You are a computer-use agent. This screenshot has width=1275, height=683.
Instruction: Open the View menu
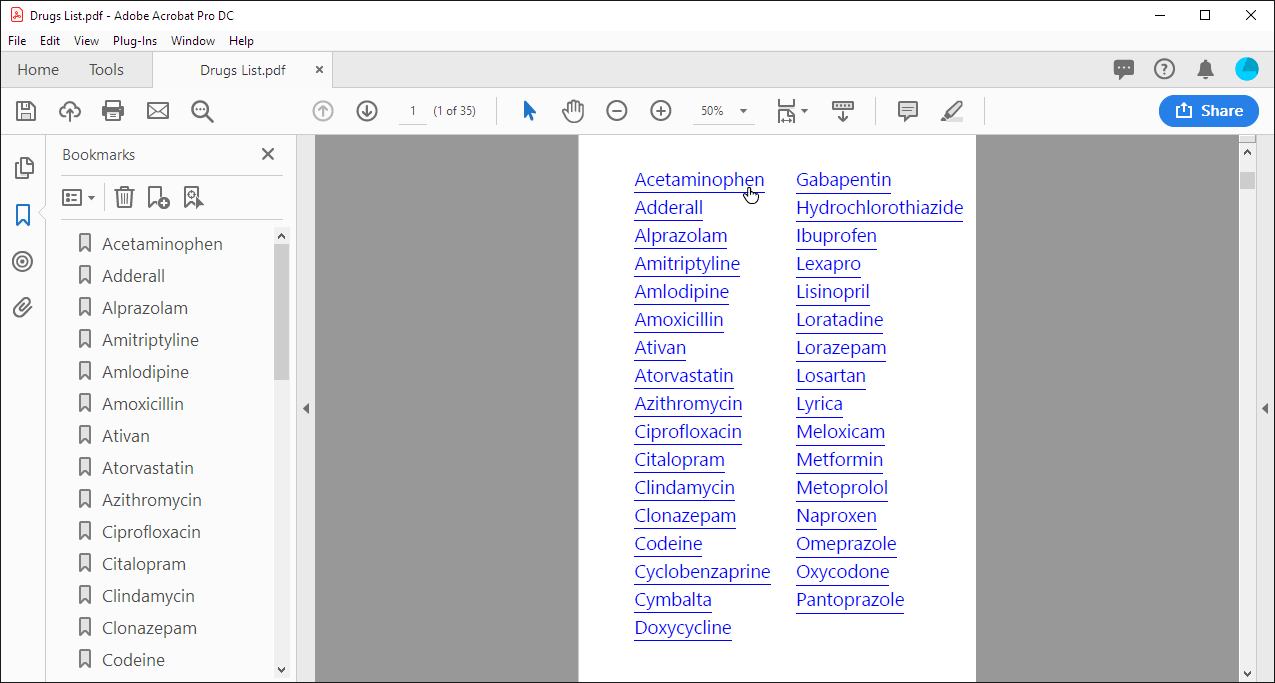click(86, 41)
